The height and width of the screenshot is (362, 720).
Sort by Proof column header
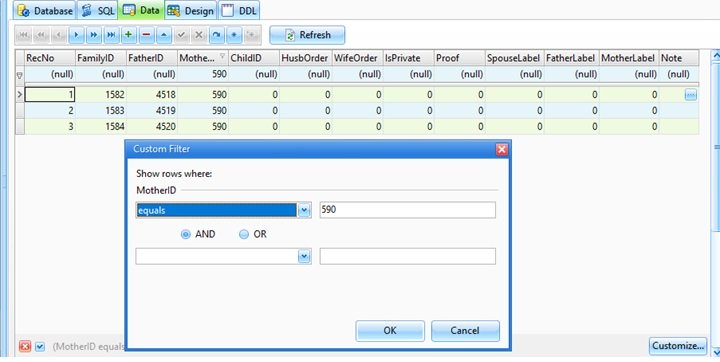point(459,58)
